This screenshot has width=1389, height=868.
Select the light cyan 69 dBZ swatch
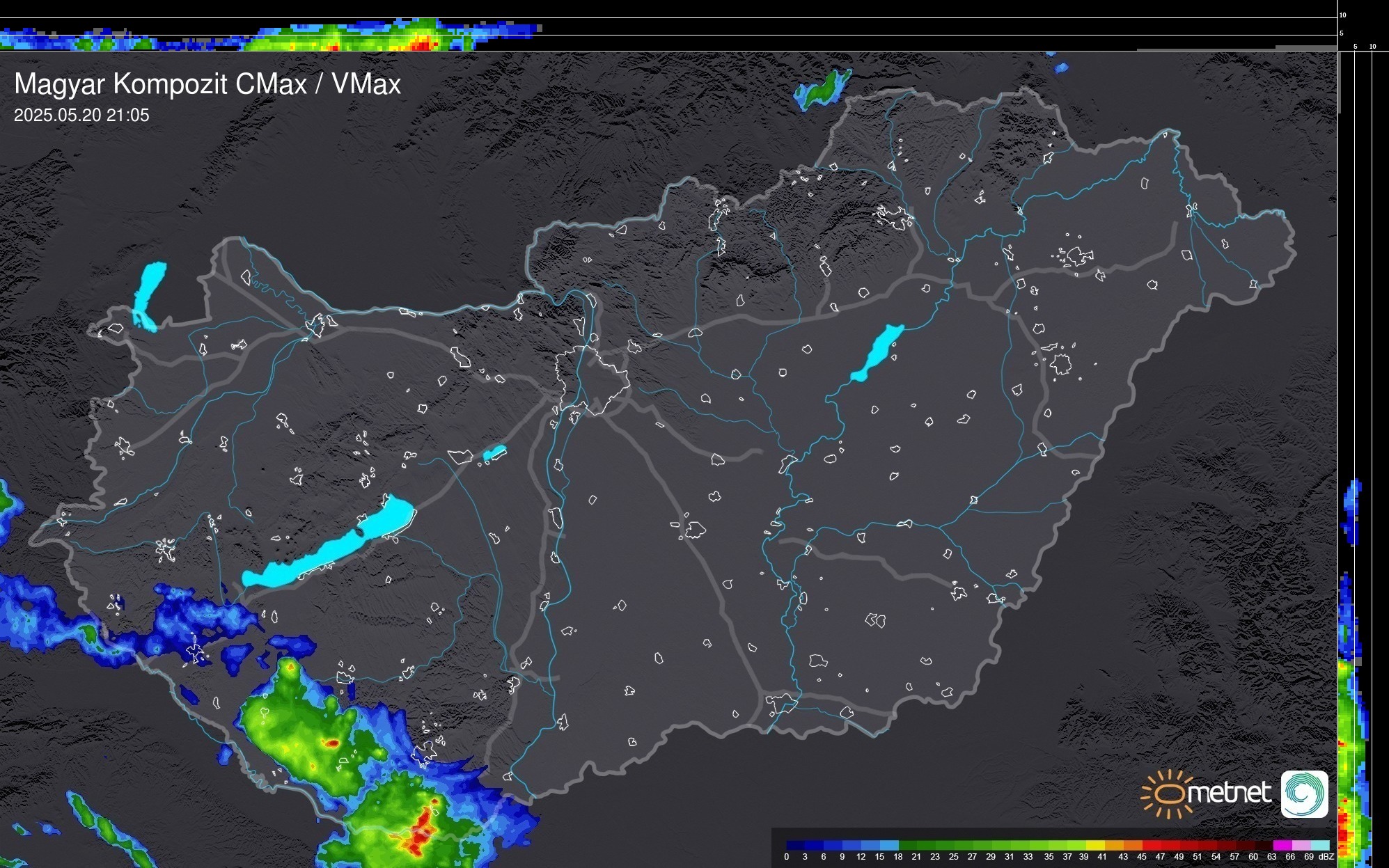(x=1319, y=845)
